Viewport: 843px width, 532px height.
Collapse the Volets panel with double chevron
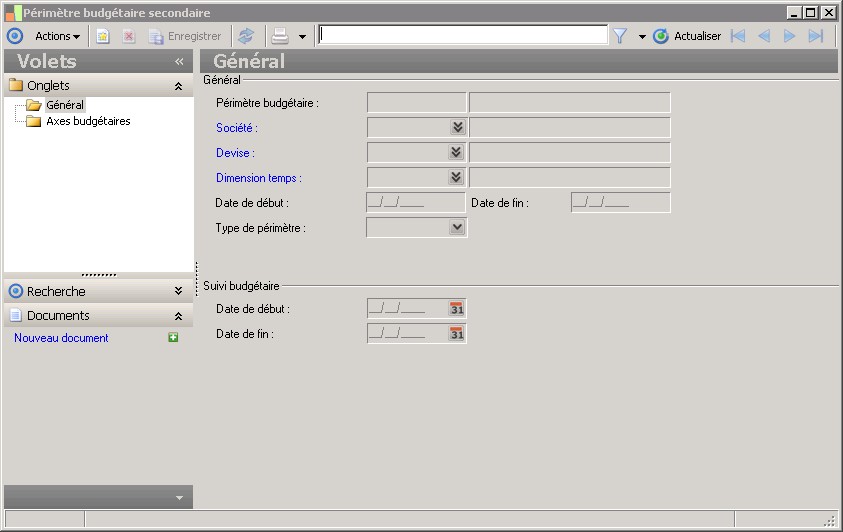pyautogui.click(x=179, y=62)
